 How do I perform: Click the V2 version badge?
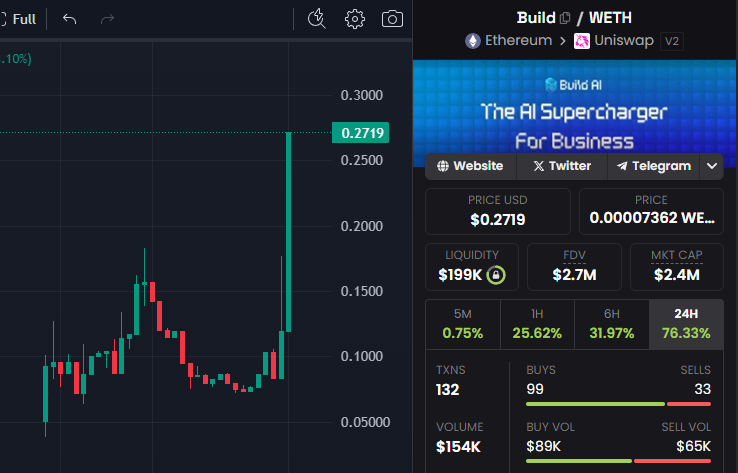[x=672, y=41]
